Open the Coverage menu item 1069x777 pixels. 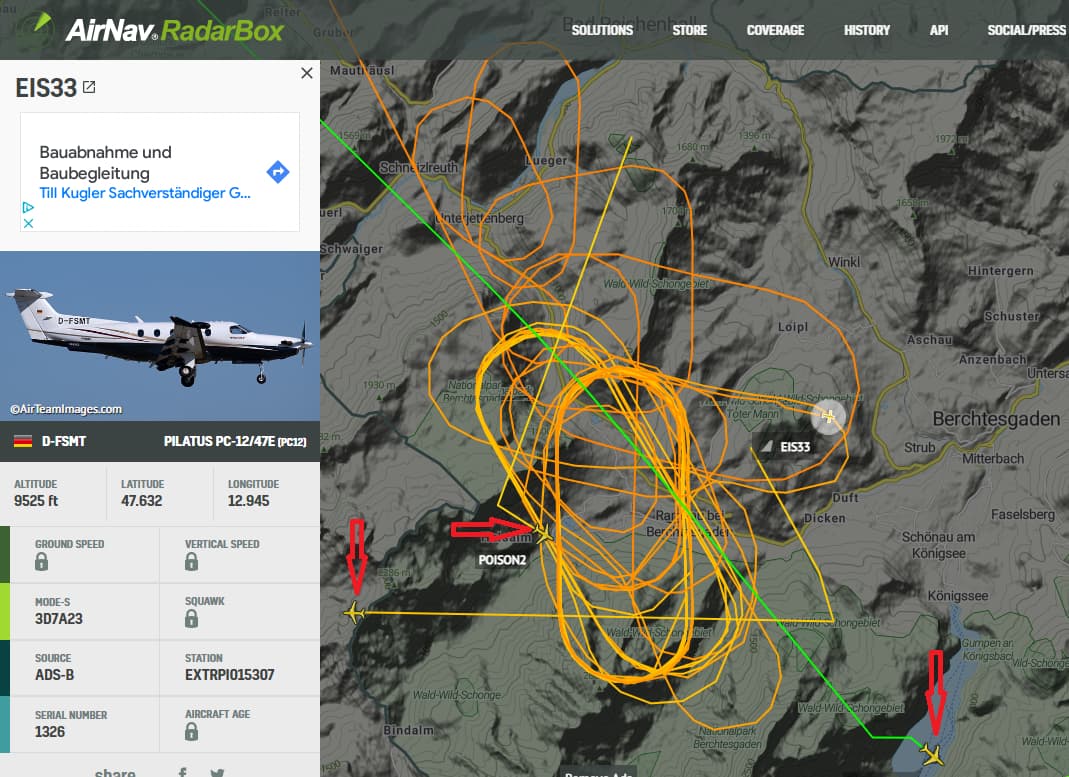tap(775, 30)
